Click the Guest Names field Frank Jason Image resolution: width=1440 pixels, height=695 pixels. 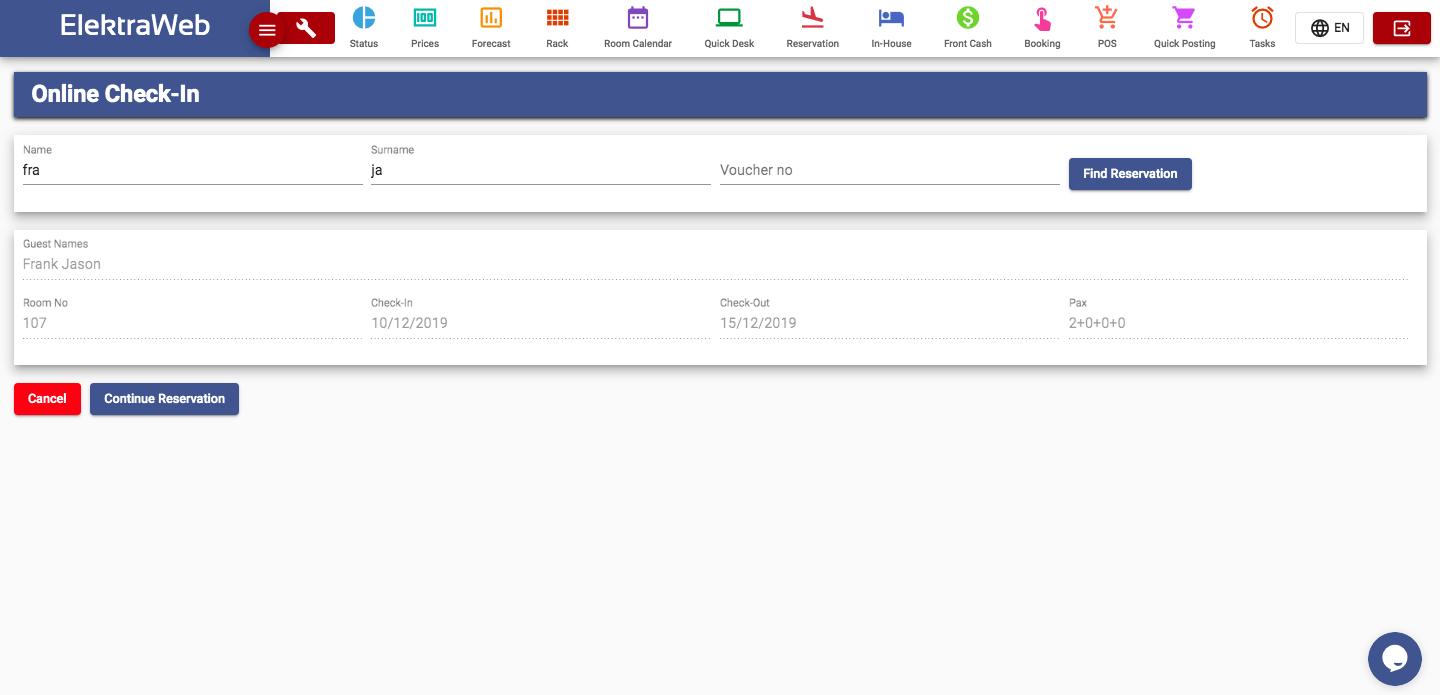pyautogui.click(x=715, y=265)
